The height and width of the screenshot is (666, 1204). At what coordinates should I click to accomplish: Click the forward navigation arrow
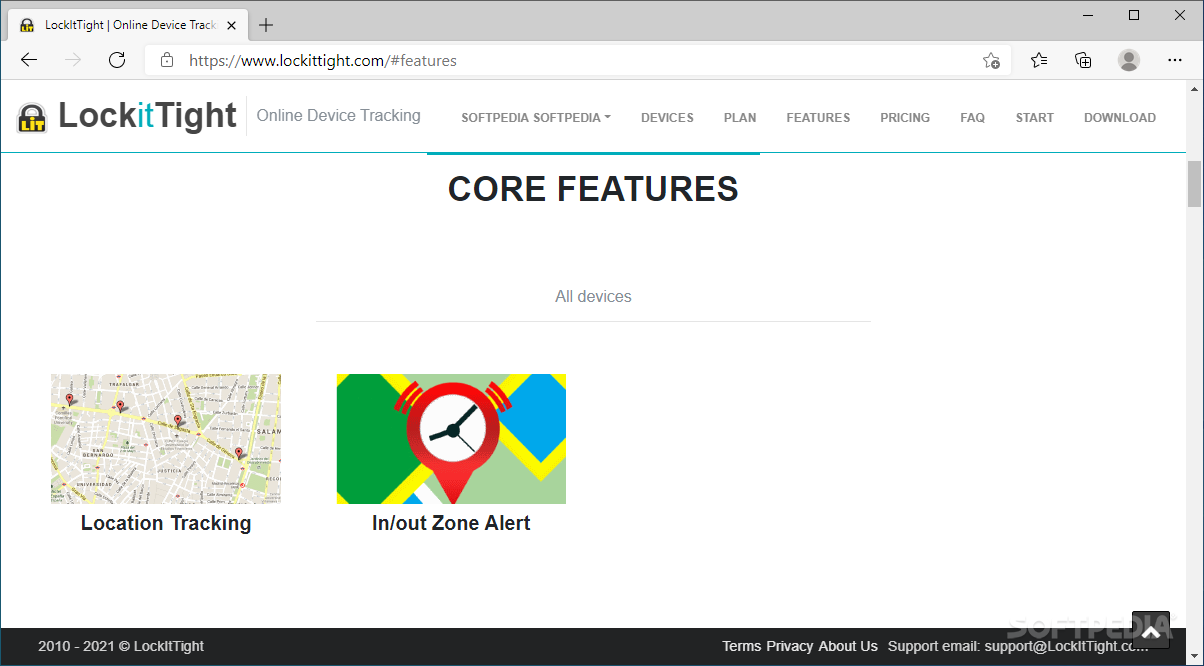73,60
